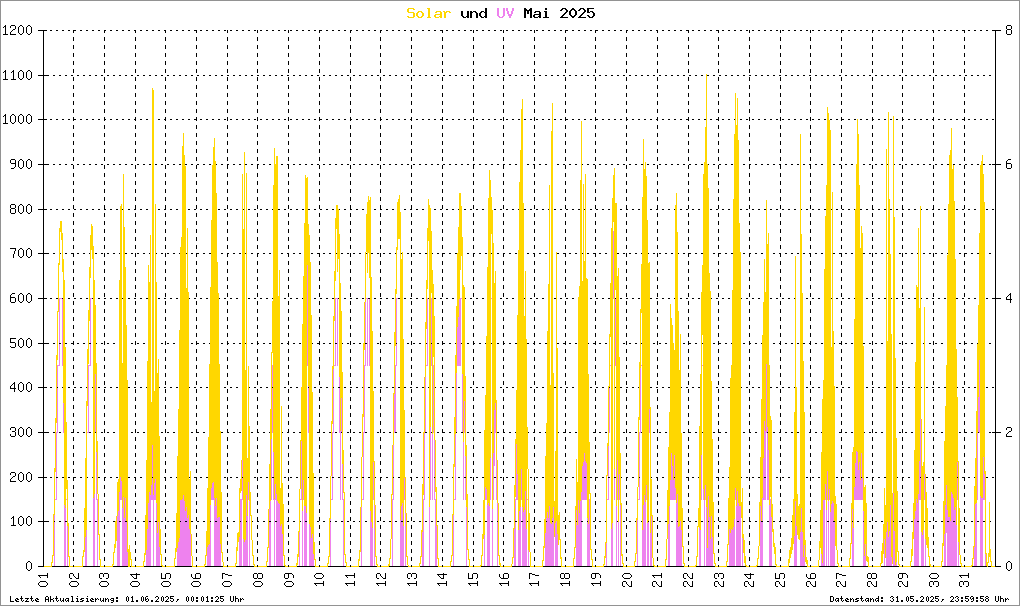Click the tallest solar peak on day 22
Image resolution: width=1020 pixels, height=606 pixels.
[x=706, y=77]
